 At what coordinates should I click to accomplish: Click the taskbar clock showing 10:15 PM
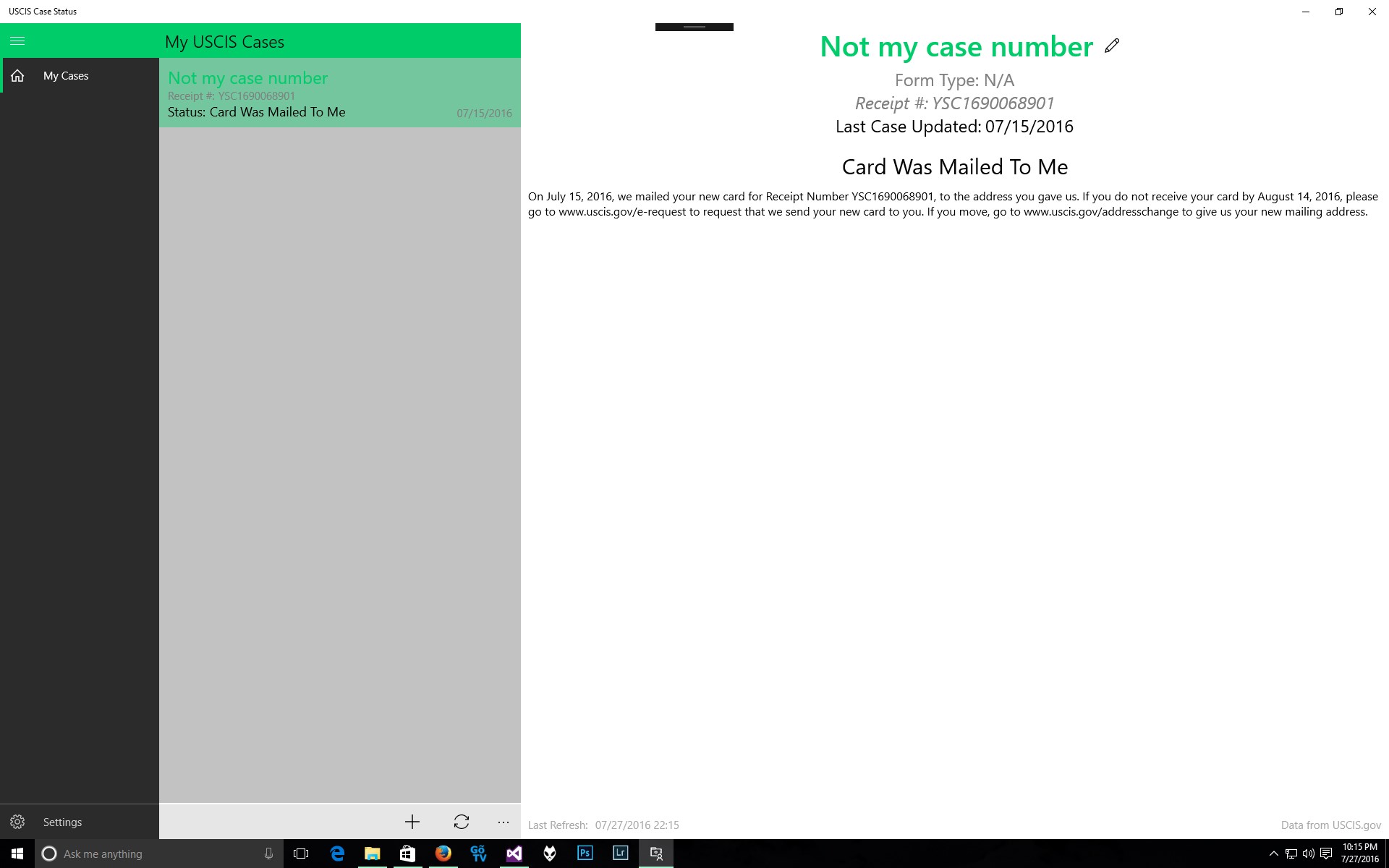(x=1360, y=854)
